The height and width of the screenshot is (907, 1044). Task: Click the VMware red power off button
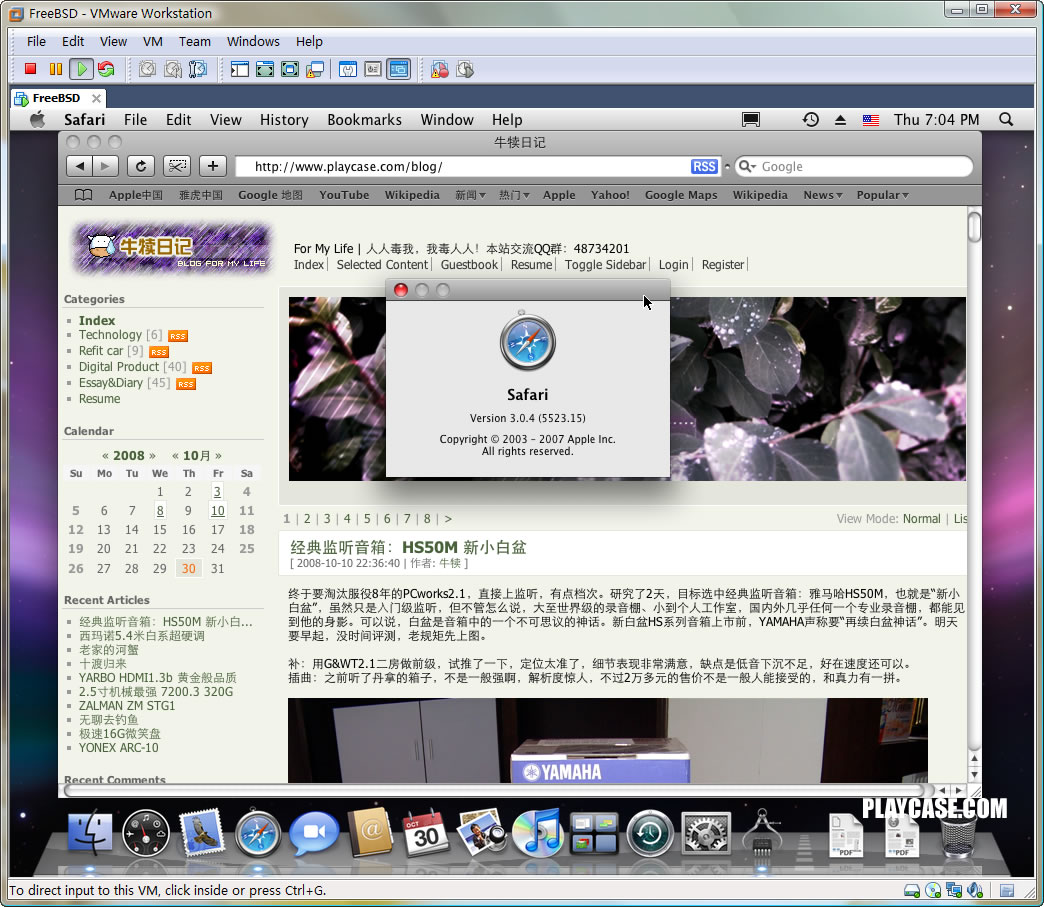tap(30, 69)
